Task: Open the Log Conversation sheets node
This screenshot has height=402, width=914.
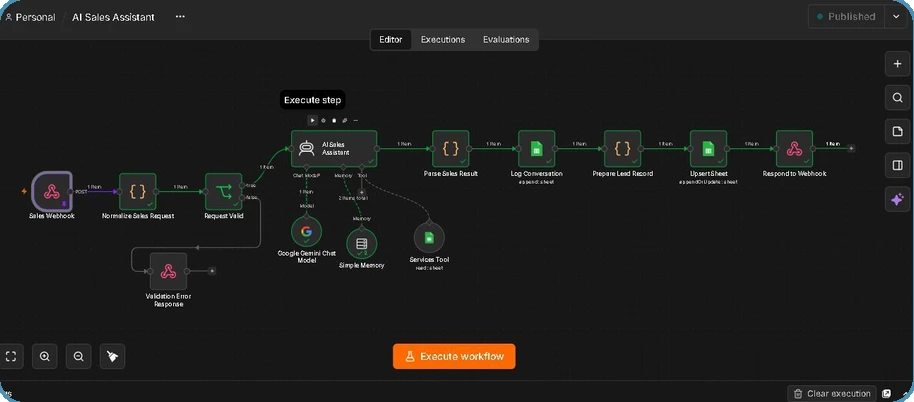Action: click(536, 149)
